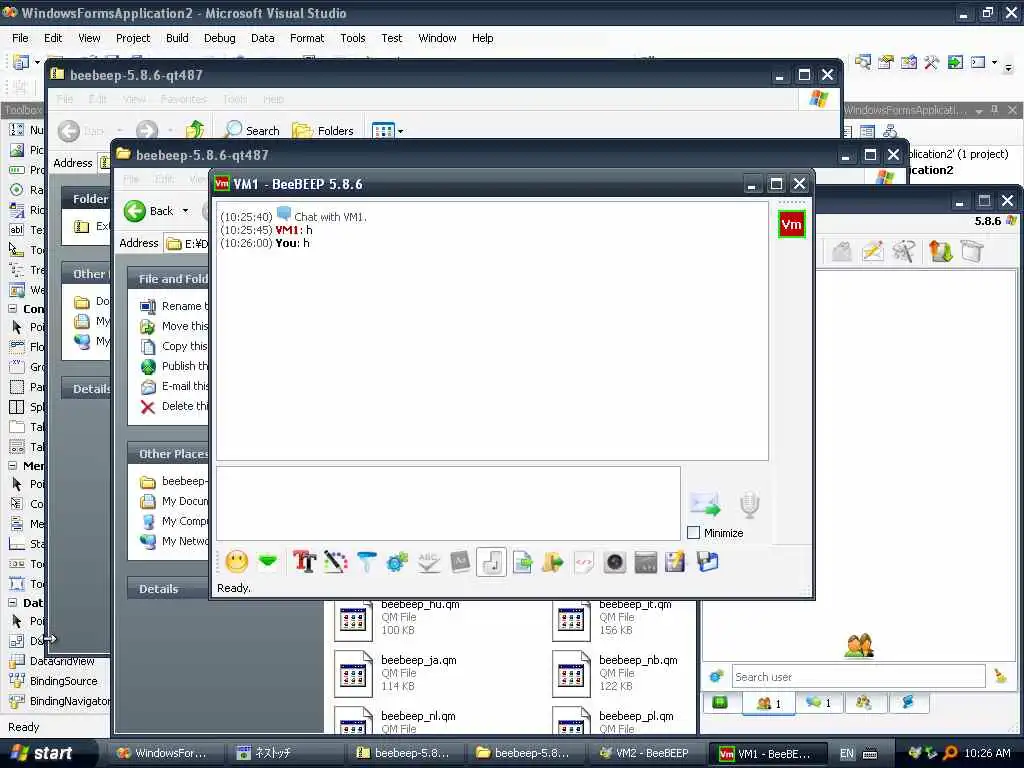Collapse the Containers section in Toolbox
Viewport: 1024px width, 768px height.
12,308
